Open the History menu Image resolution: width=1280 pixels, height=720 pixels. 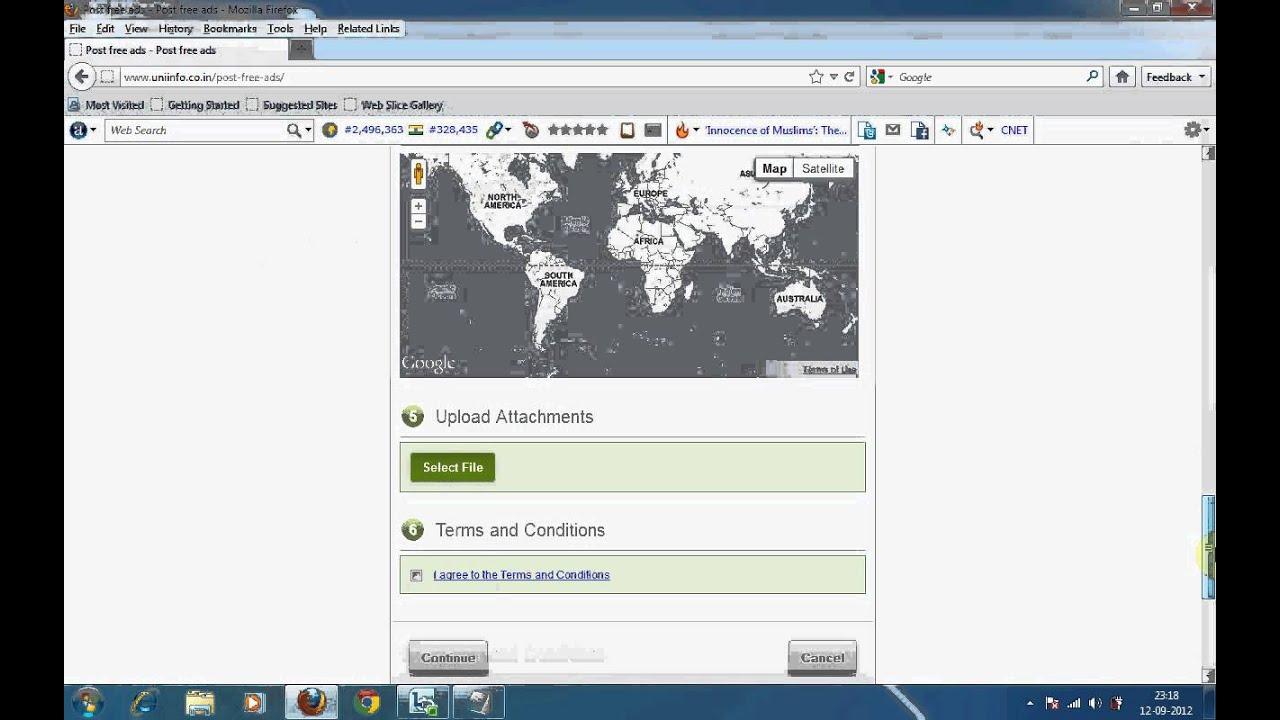175,29
